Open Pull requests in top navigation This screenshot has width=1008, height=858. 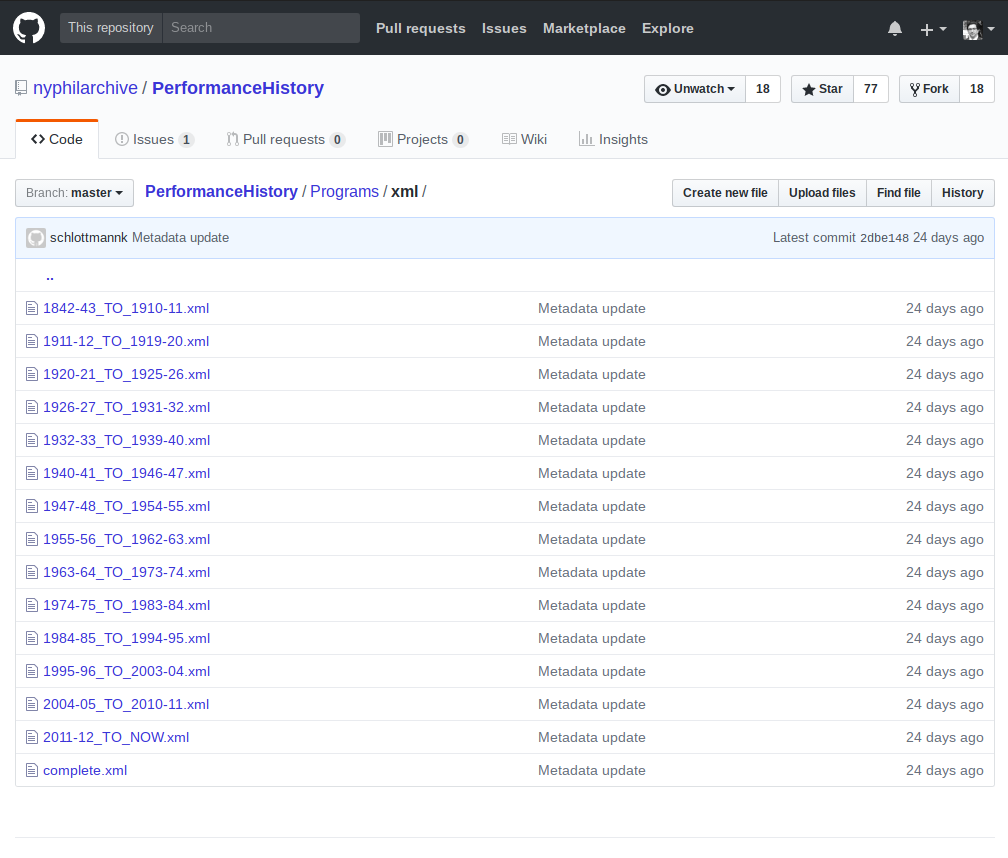coord(420,28)
